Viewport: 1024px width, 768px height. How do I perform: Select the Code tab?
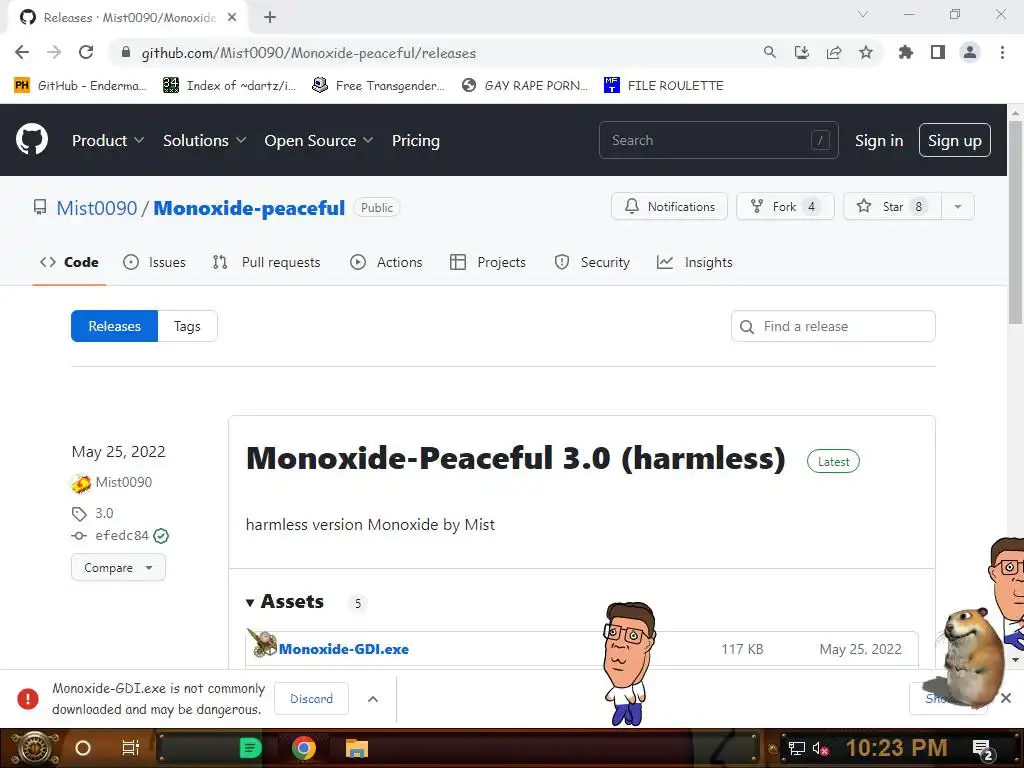click(x=69, y=262)
